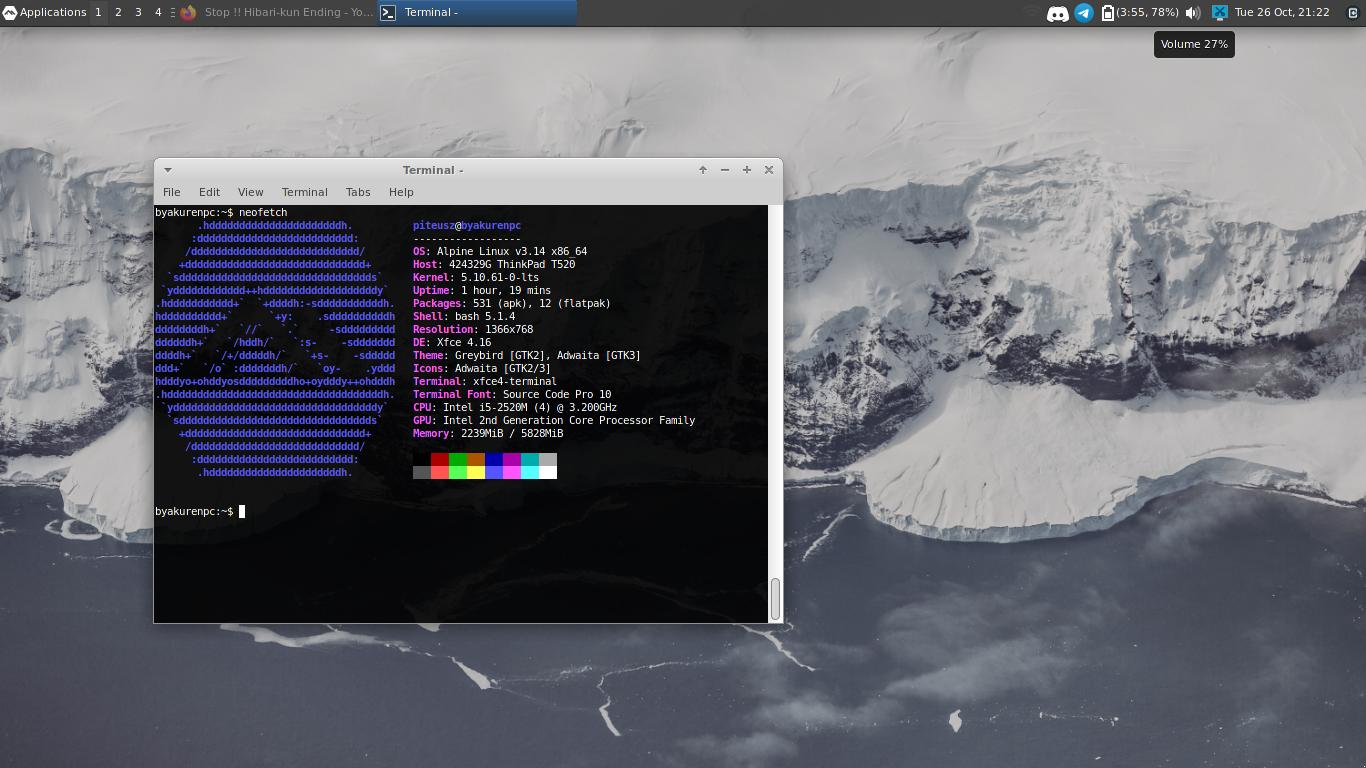
Task: Switch to workspace 3
Action: tap(138, 12)
